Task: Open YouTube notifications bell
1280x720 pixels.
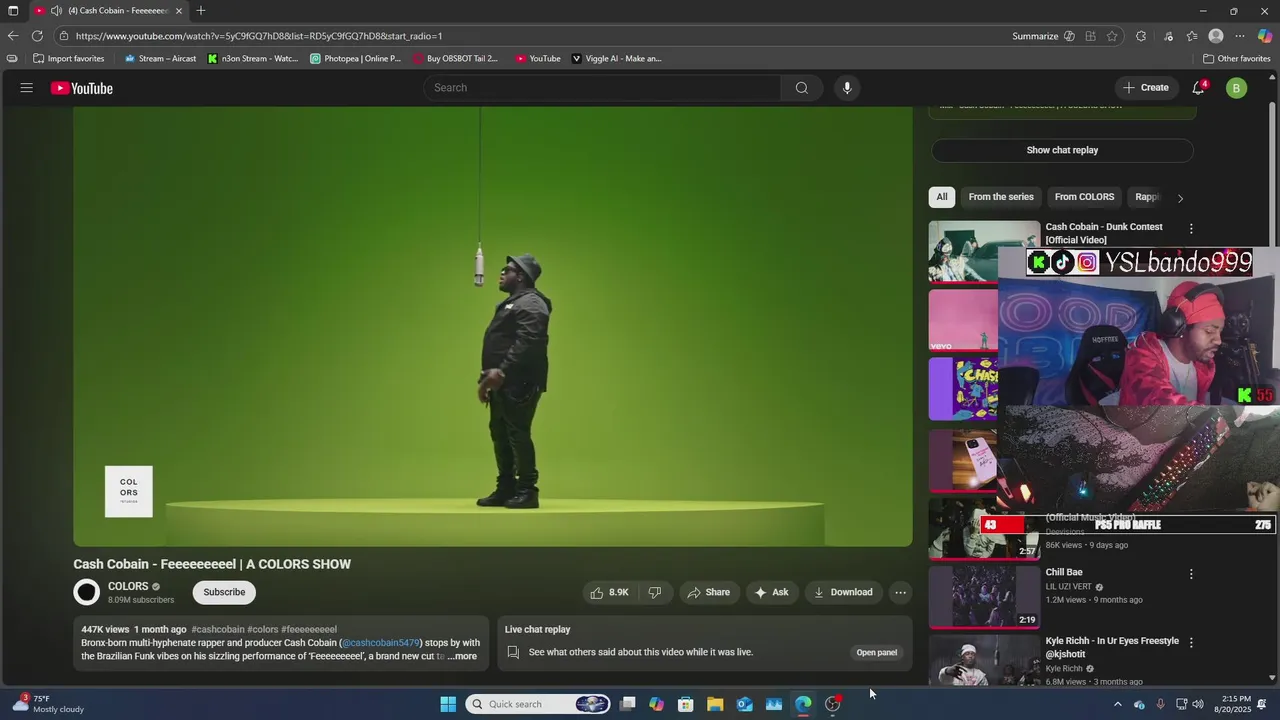Action: (1198, 88)
